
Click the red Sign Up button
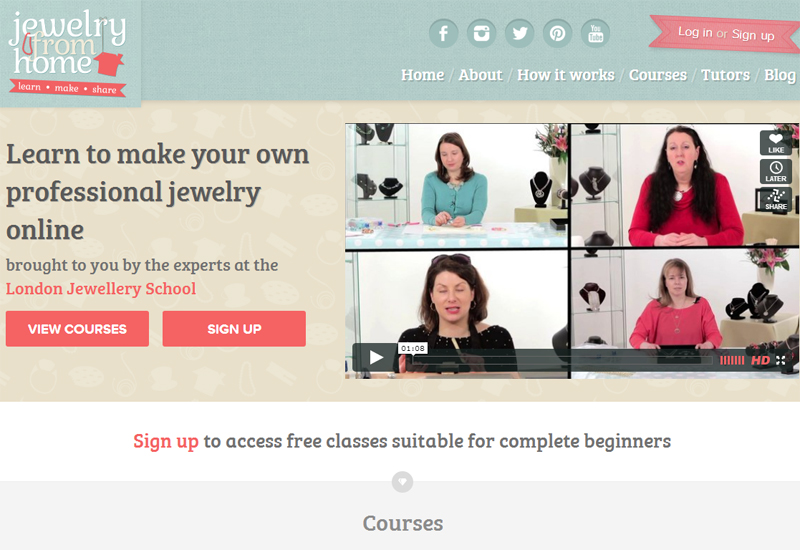point(234,329)
